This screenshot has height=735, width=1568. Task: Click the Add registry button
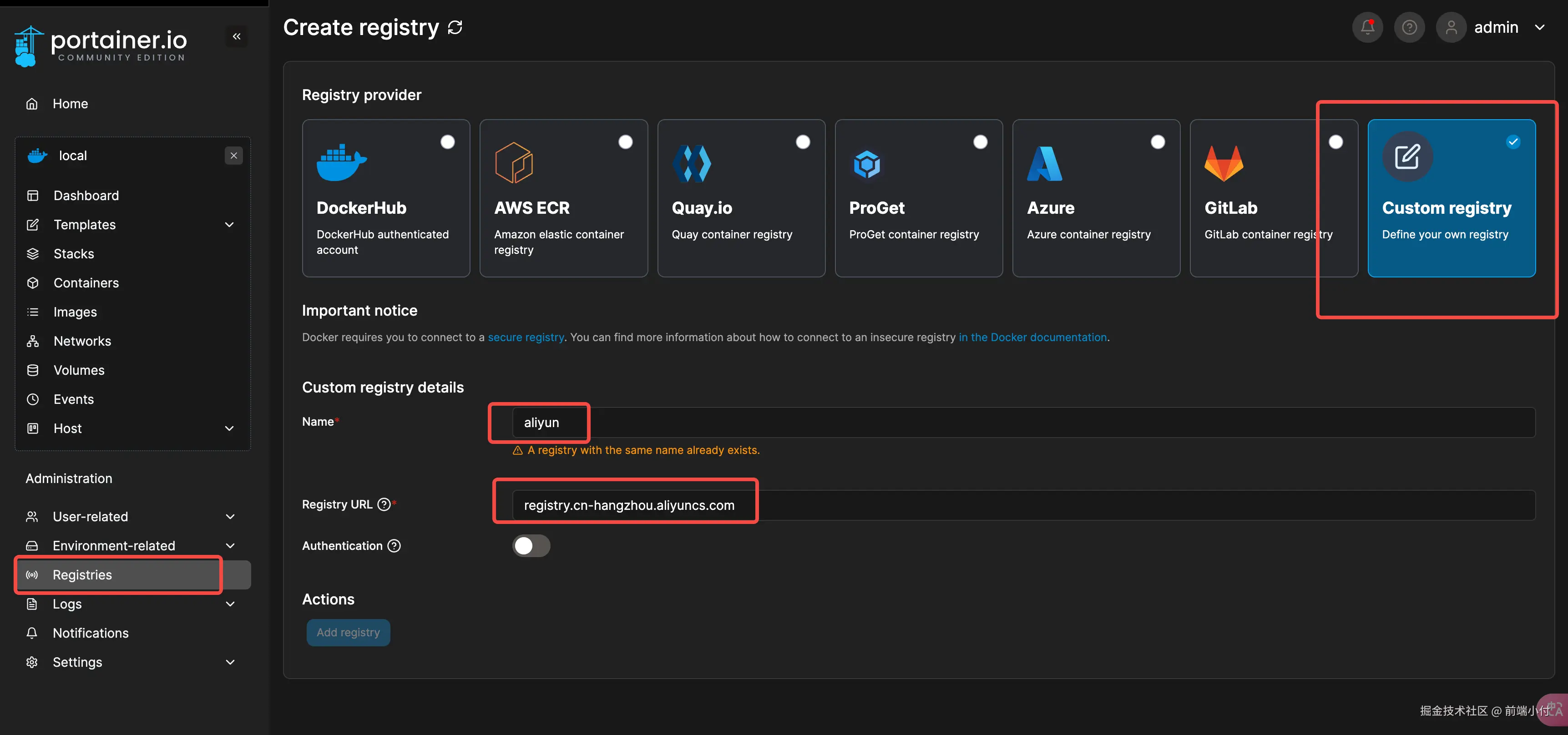[x=348, y=633]
